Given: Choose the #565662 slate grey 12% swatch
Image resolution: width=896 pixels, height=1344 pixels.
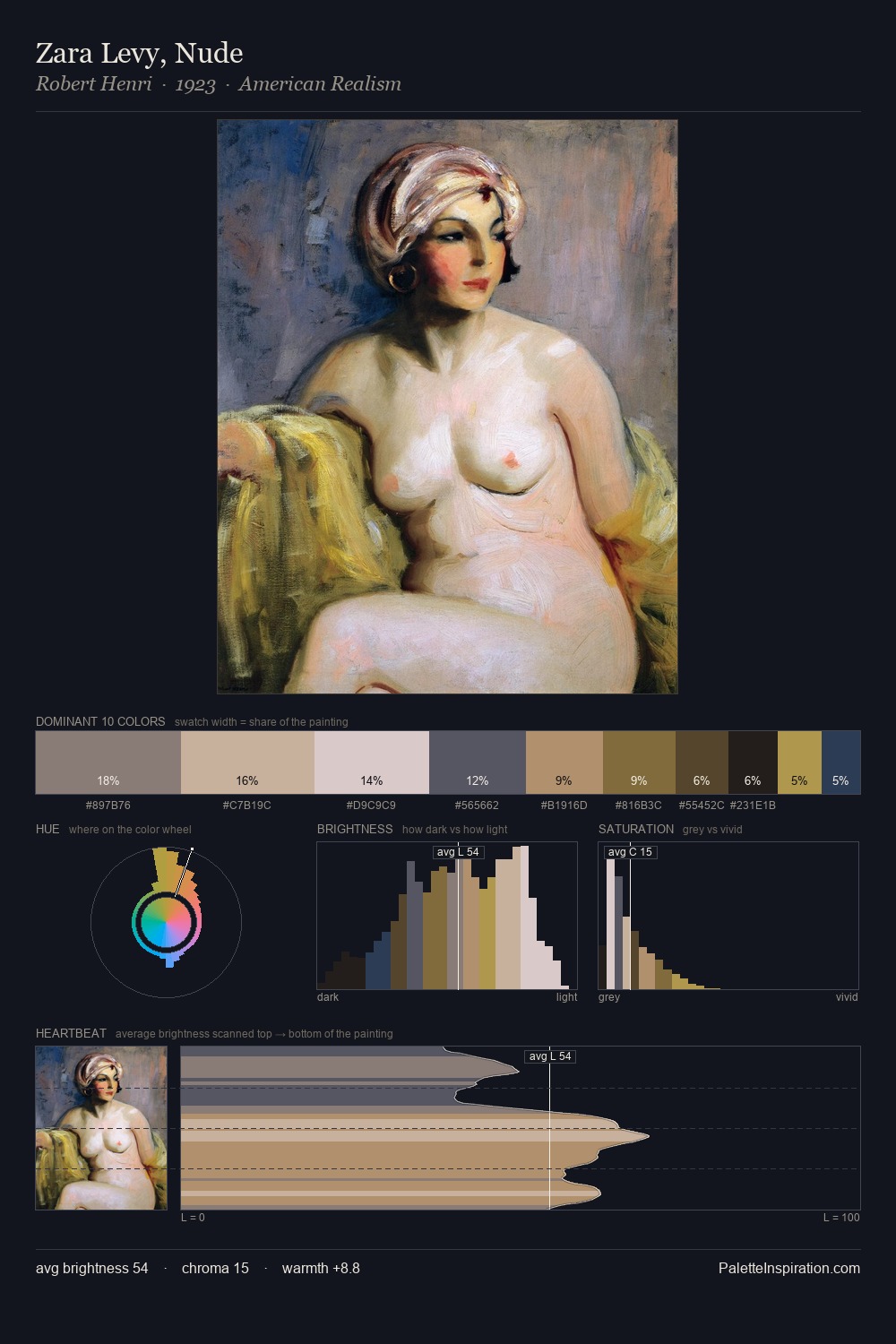Looking at the screenshot, I should pos(478,762).
